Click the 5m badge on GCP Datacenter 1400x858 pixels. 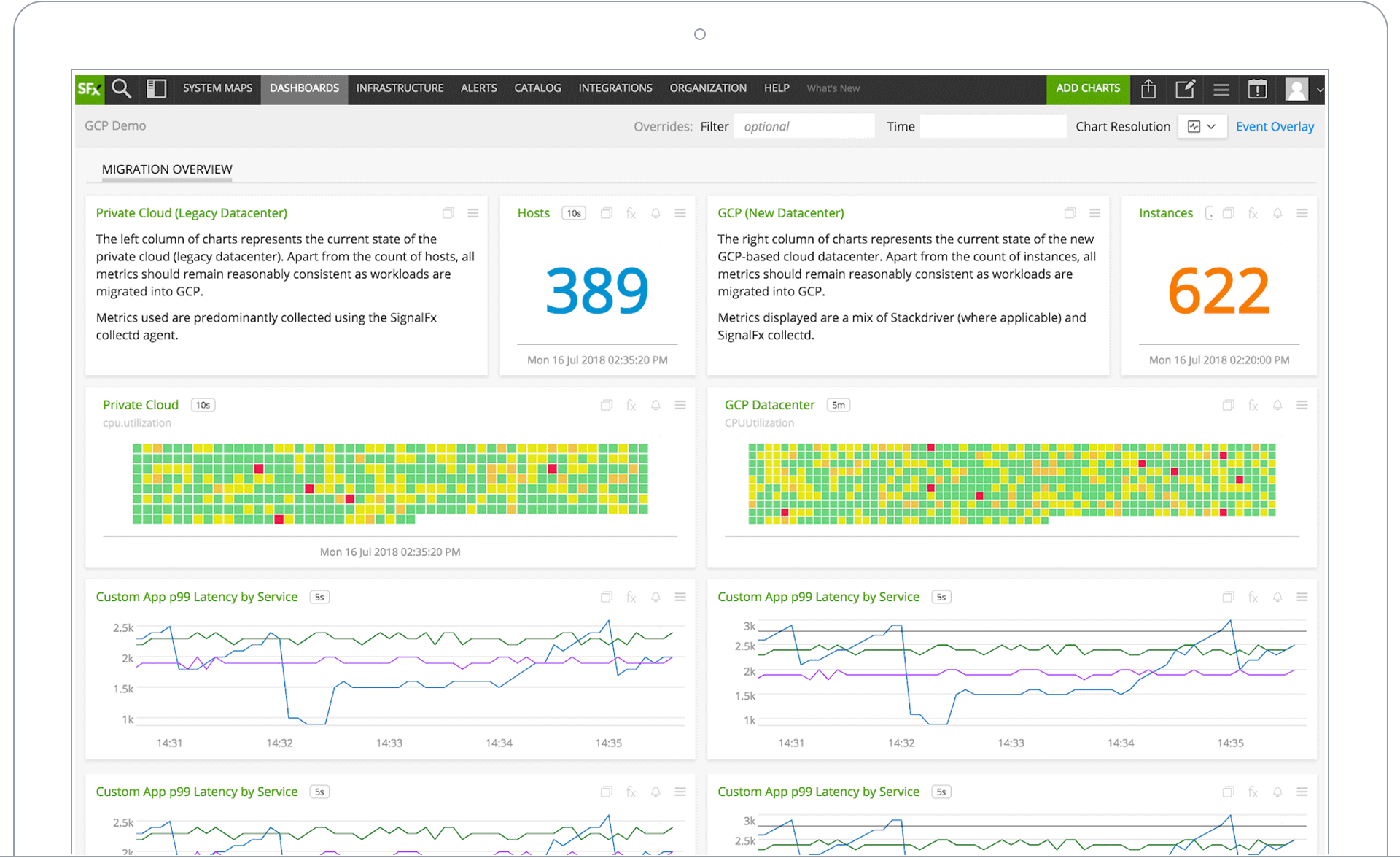[839, 405]
